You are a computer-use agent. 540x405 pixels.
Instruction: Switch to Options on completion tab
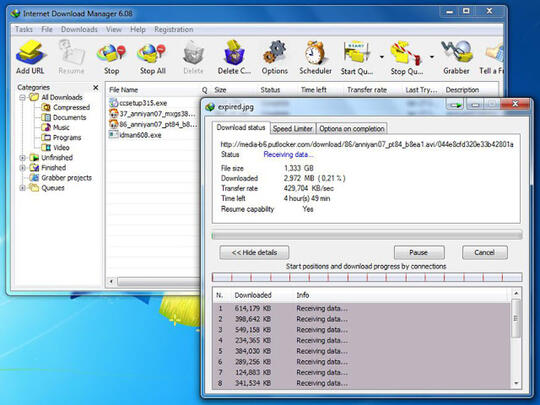352,129
